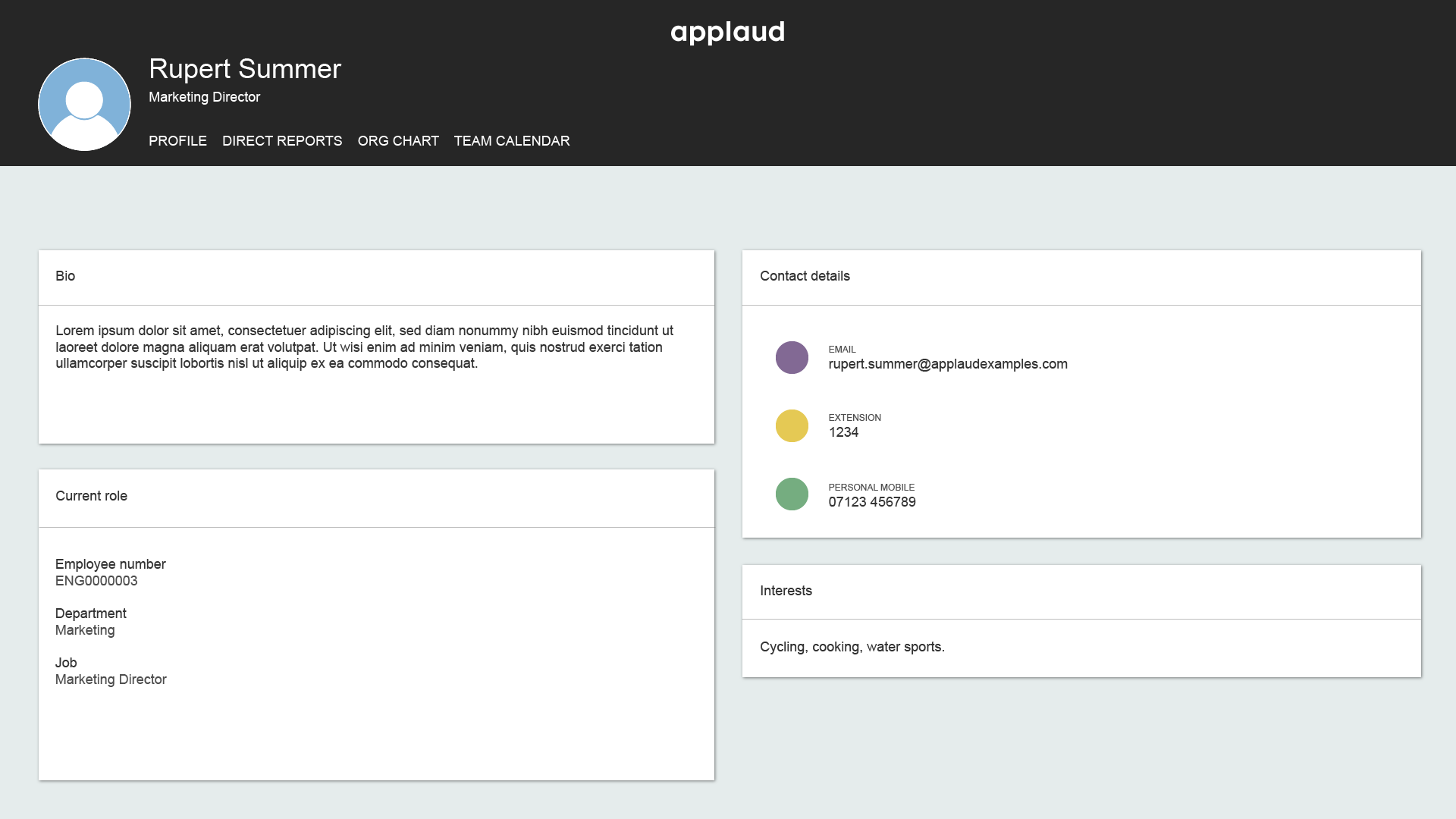Click the Lorem ipsum bio paragraph
The width and height of the screenshot is (1456, 819).
(x=365, y=347)
